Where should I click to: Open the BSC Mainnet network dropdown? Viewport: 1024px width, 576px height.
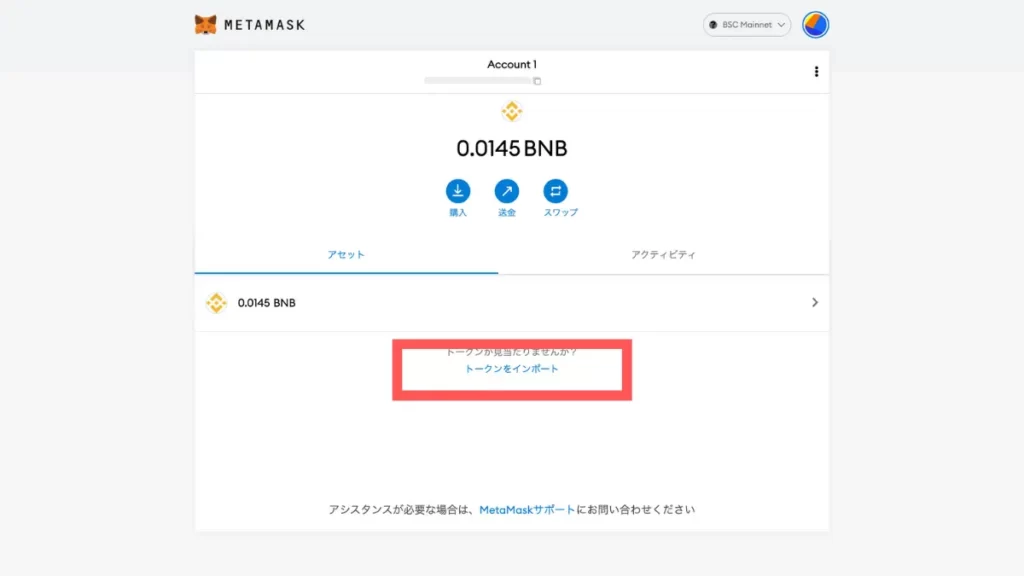tap(746, 25)
